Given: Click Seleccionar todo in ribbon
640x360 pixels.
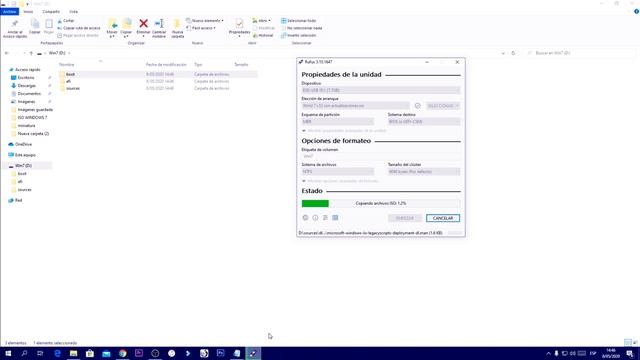Looking at the screenshot, I should click(298, 20).
